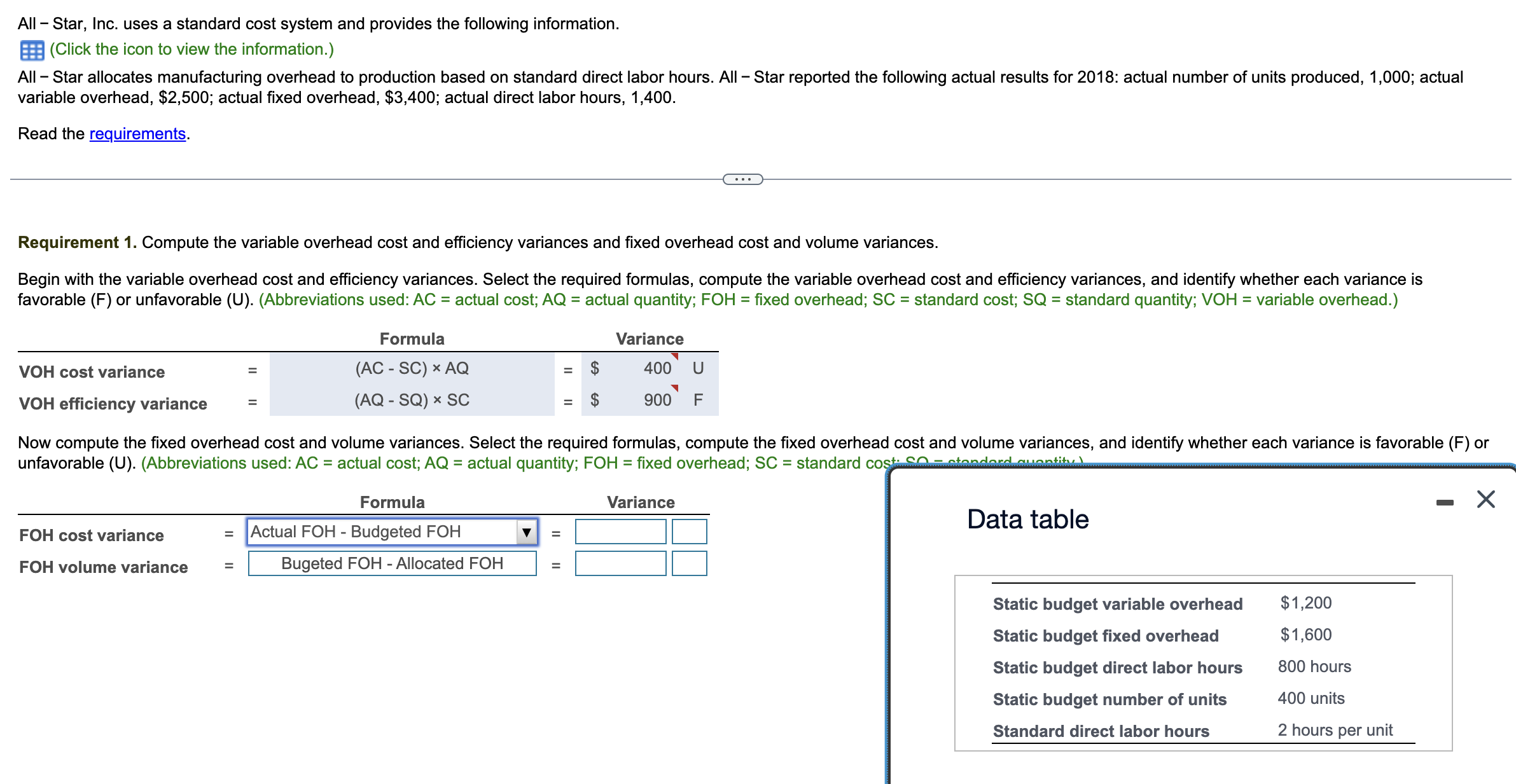Click the red triangle marker on the 900 variance
Screen dimensions: 1516x784
tap(676, 388)
